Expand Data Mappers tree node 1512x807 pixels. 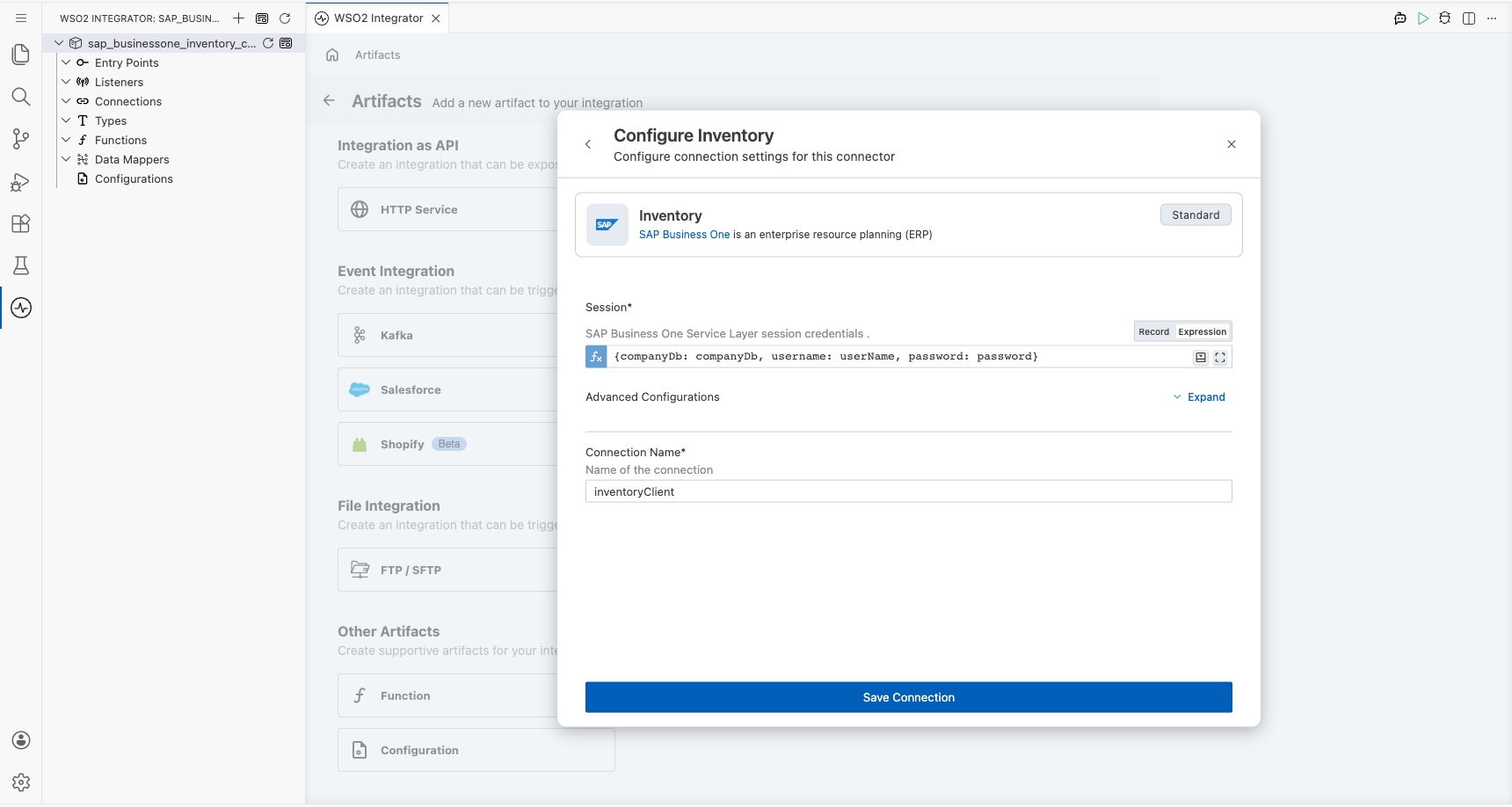[x=66, y=159]
